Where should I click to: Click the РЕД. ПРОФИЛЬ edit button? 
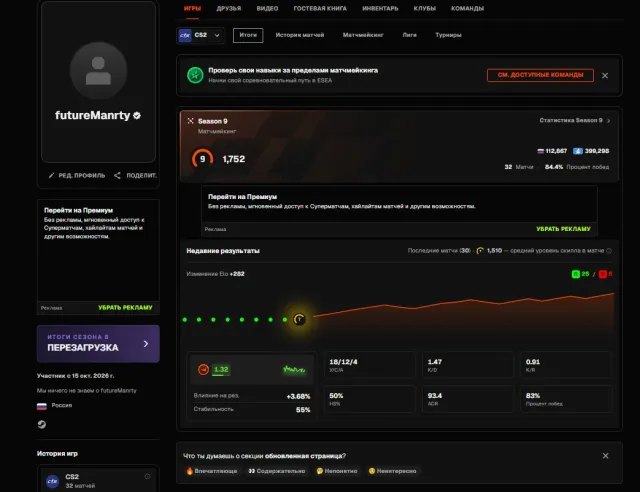click(x=77, y=176)
